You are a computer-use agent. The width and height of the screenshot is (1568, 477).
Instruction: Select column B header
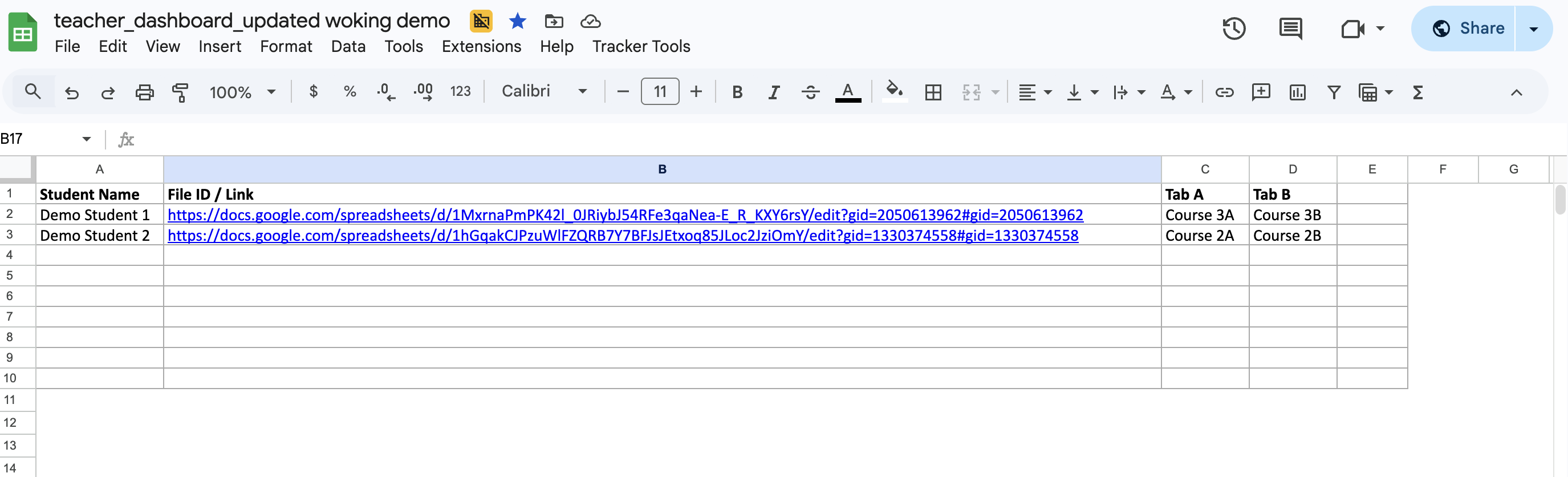(662, 169)
